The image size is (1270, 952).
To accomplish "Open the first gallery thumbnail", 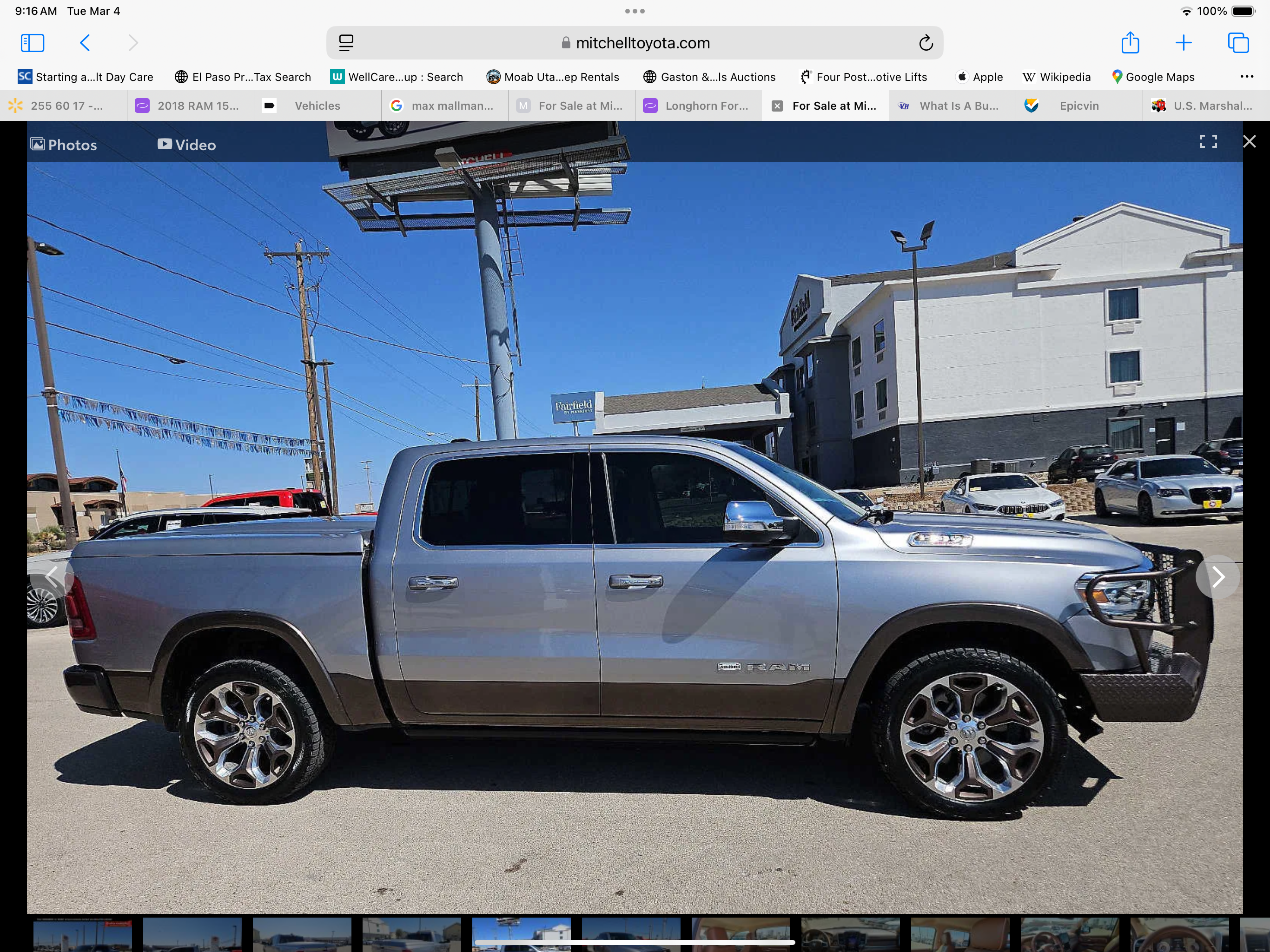I will pyautogui.click(x=82, y=935).
